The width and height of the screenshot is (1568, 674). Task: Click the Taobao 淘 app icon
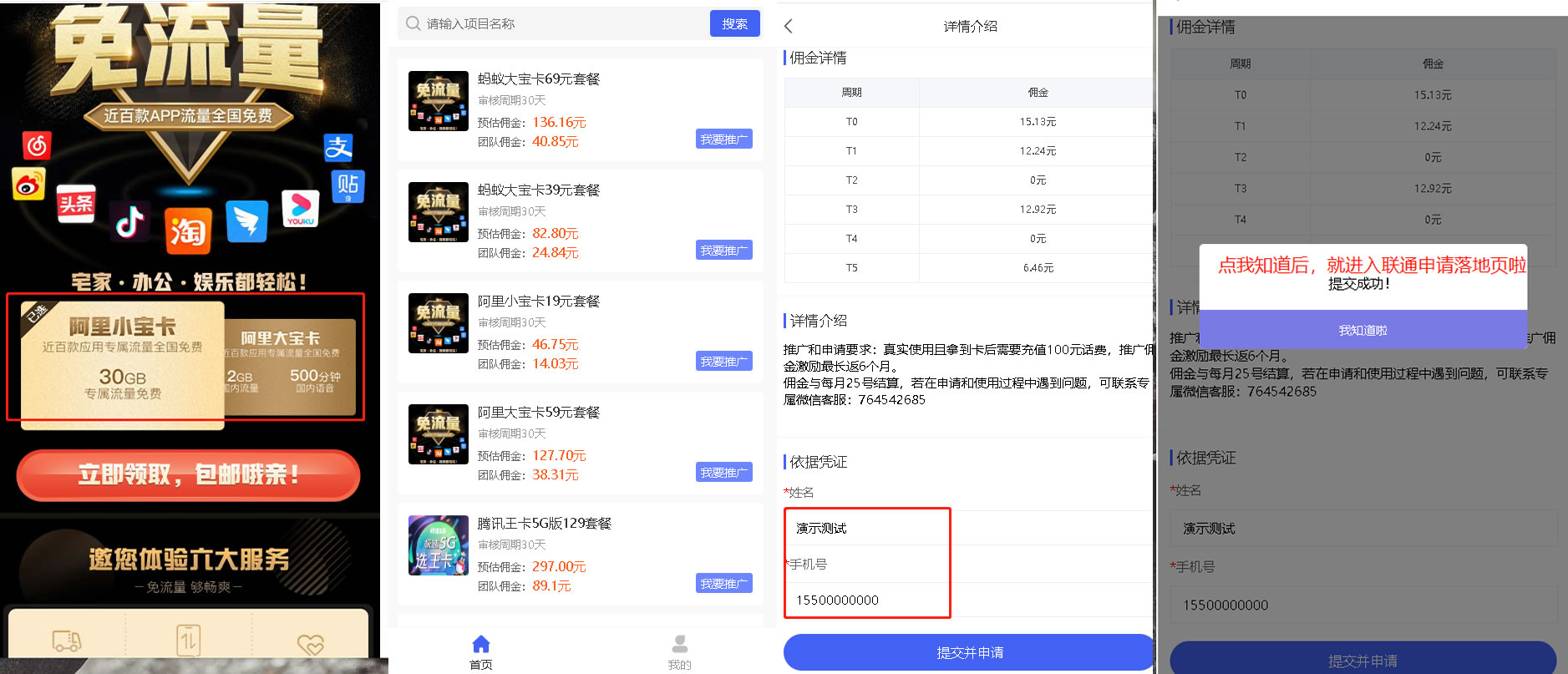pyautogui.click(x=188, y=230)
